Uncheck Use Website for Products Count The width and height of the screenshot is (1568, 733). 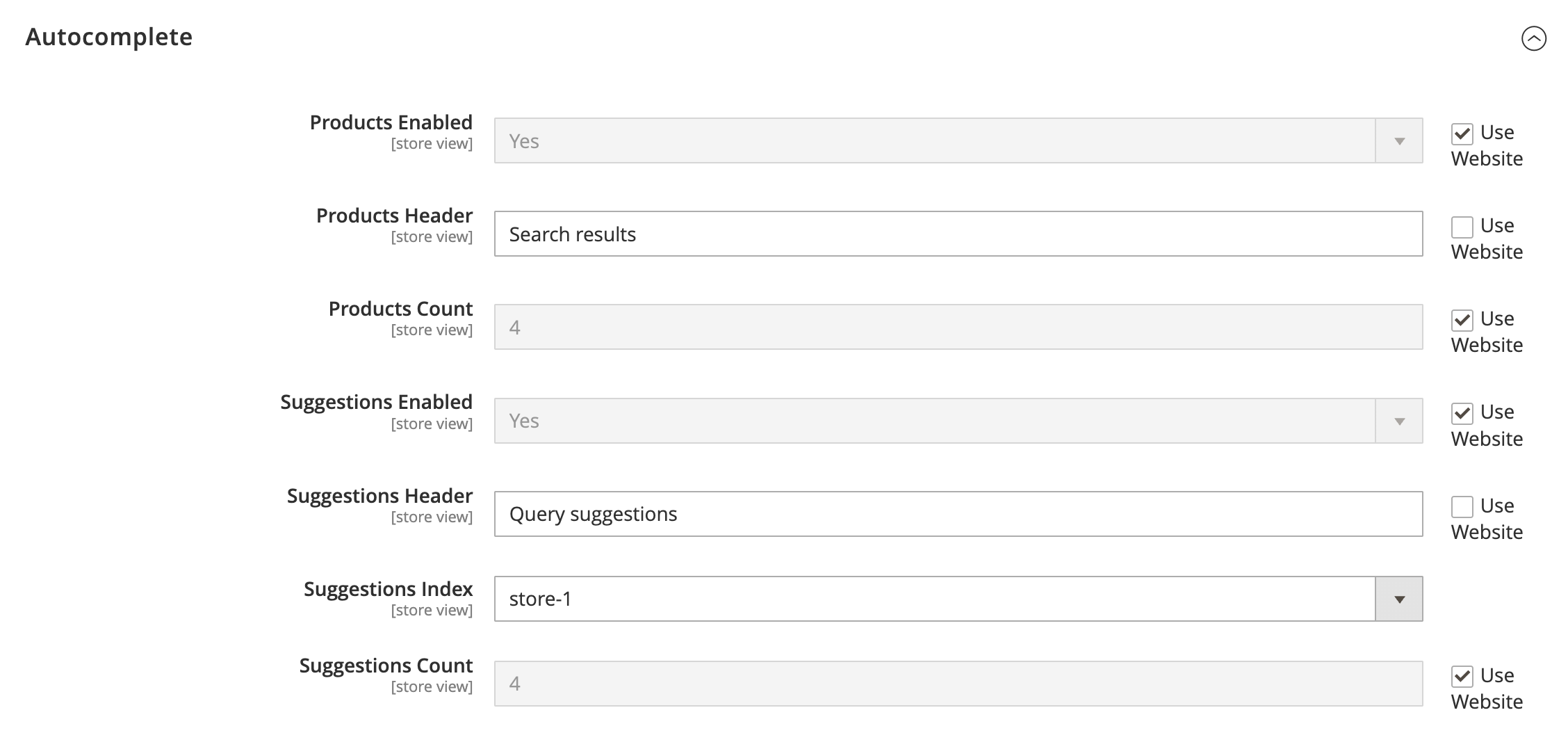pos(1464,319)
